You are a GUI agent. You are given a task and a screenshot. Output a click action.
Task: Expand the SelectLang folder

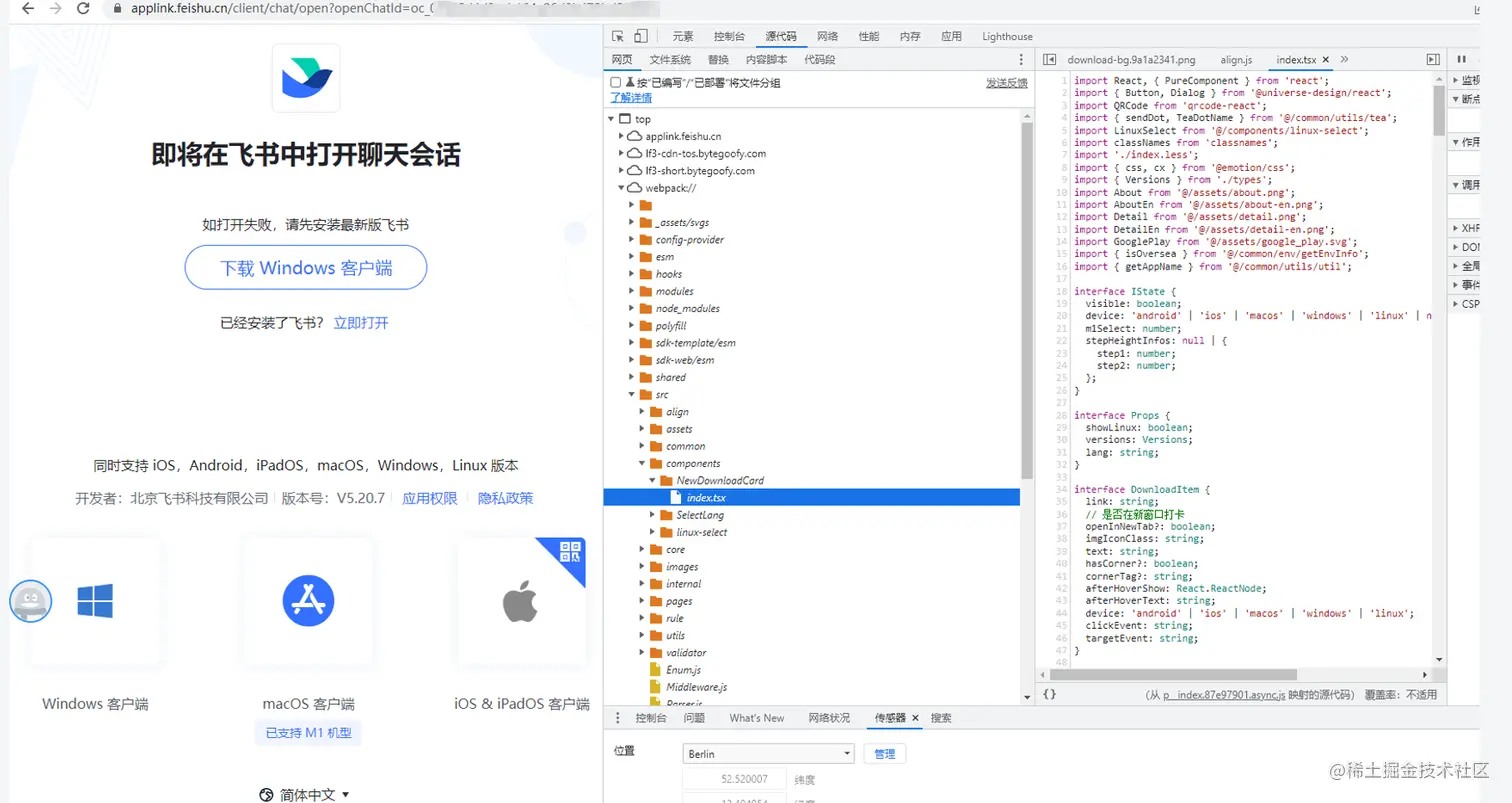point(652,515)
